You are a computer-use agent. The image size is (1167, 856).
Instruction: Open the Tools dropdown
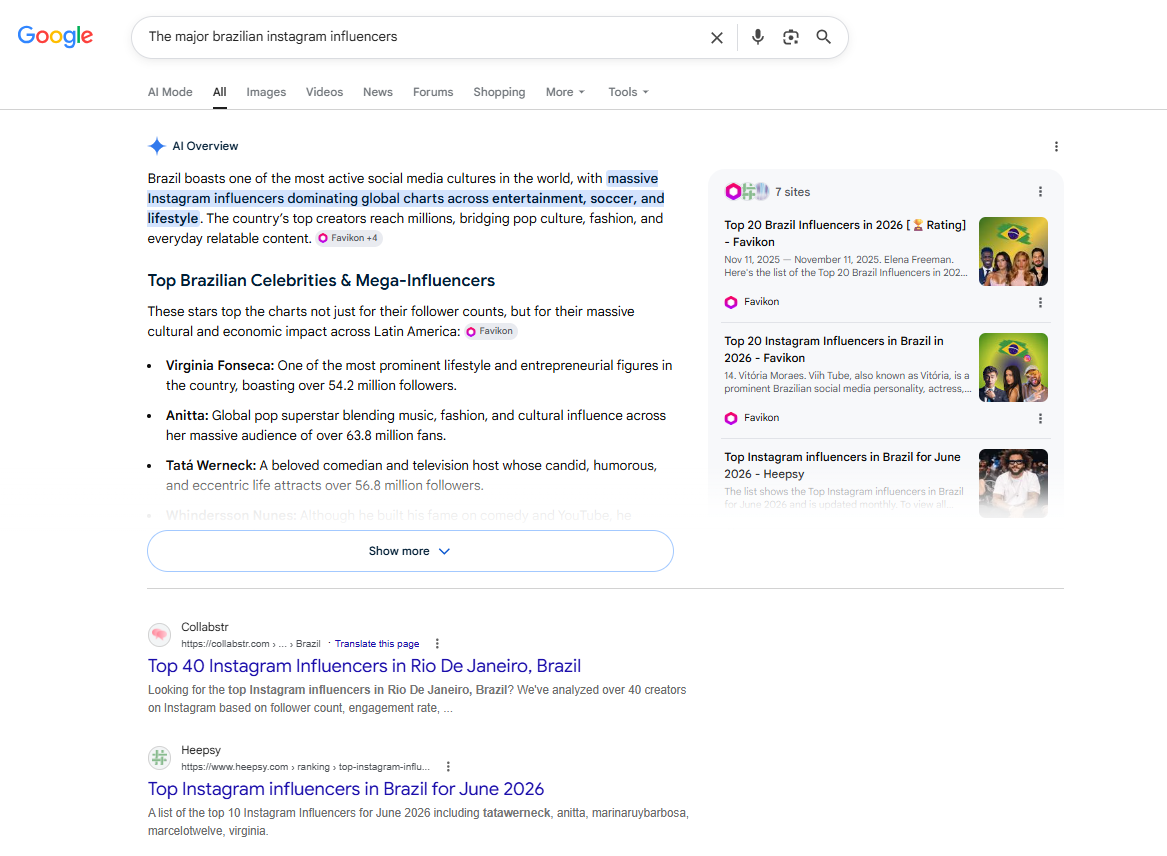tap(628, 92)
